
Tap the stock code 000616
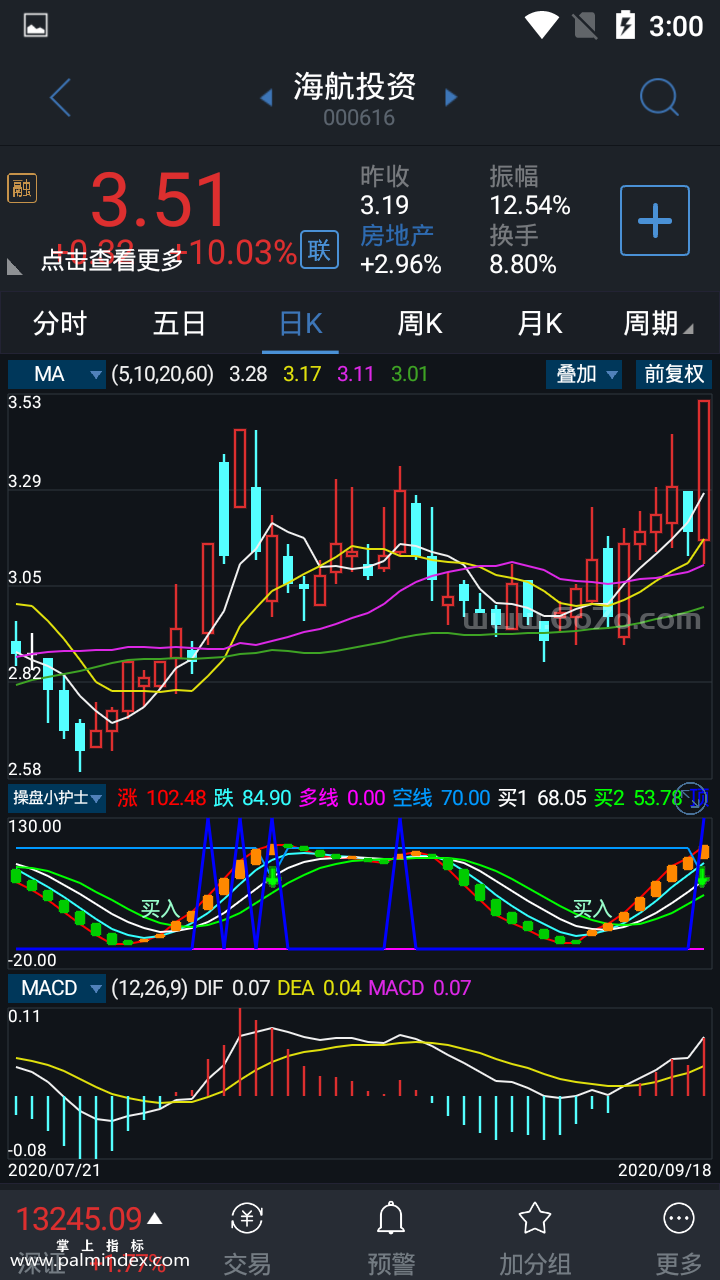coord(359,118)
